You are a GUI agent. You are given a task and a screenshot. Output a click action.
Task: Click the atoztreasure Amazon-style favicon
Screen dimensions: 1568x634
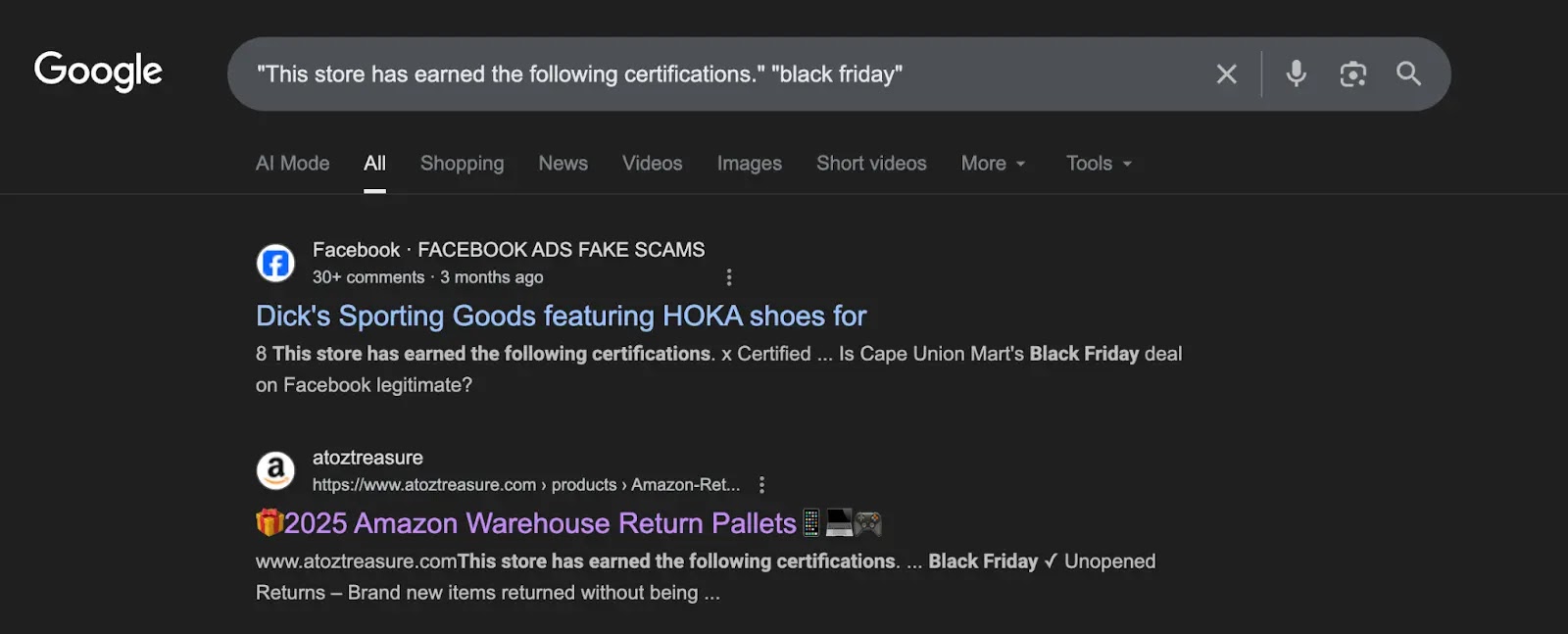[275, 471]
